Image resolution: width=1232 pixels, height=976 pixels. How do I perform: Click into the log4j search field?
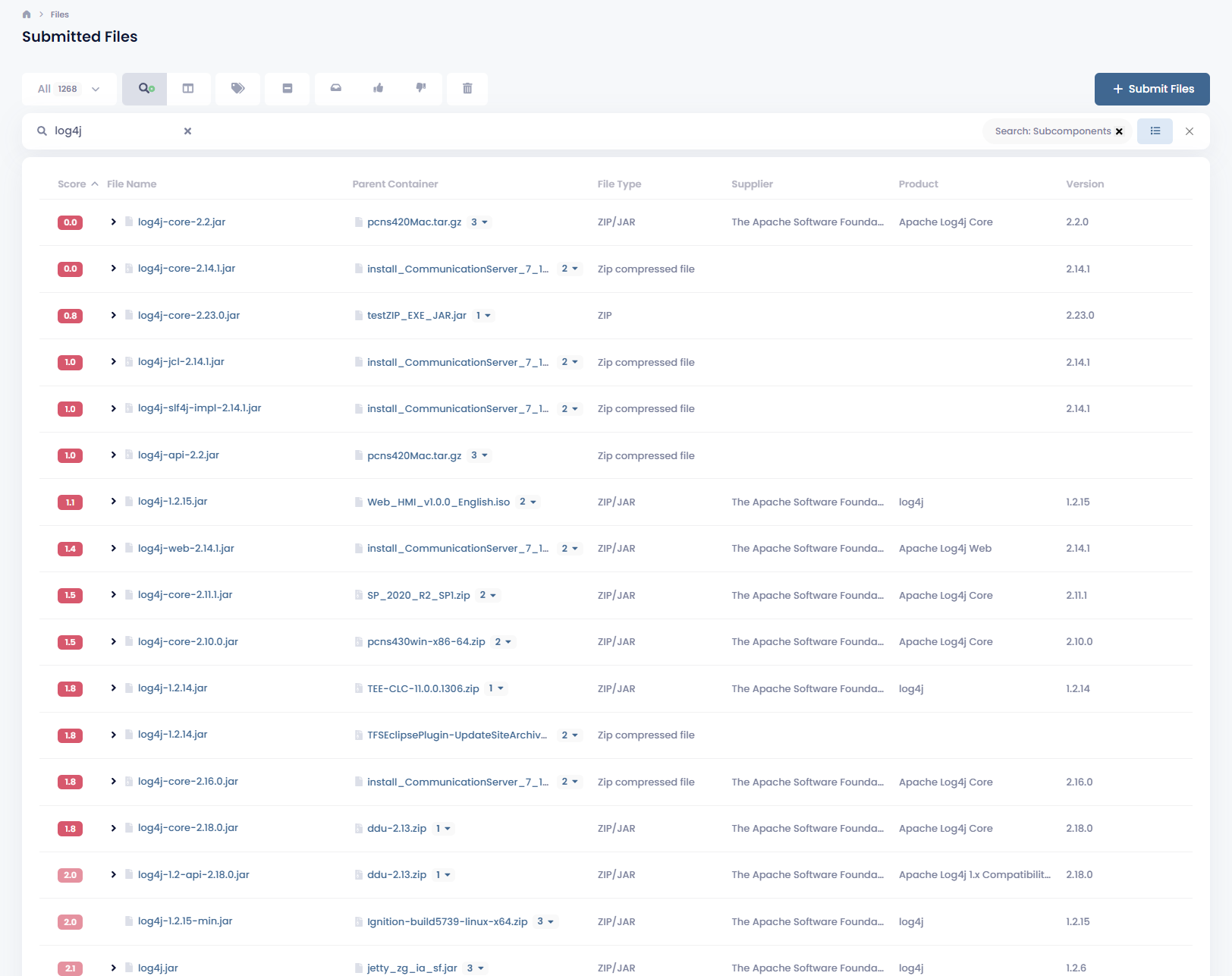[114, 131]
